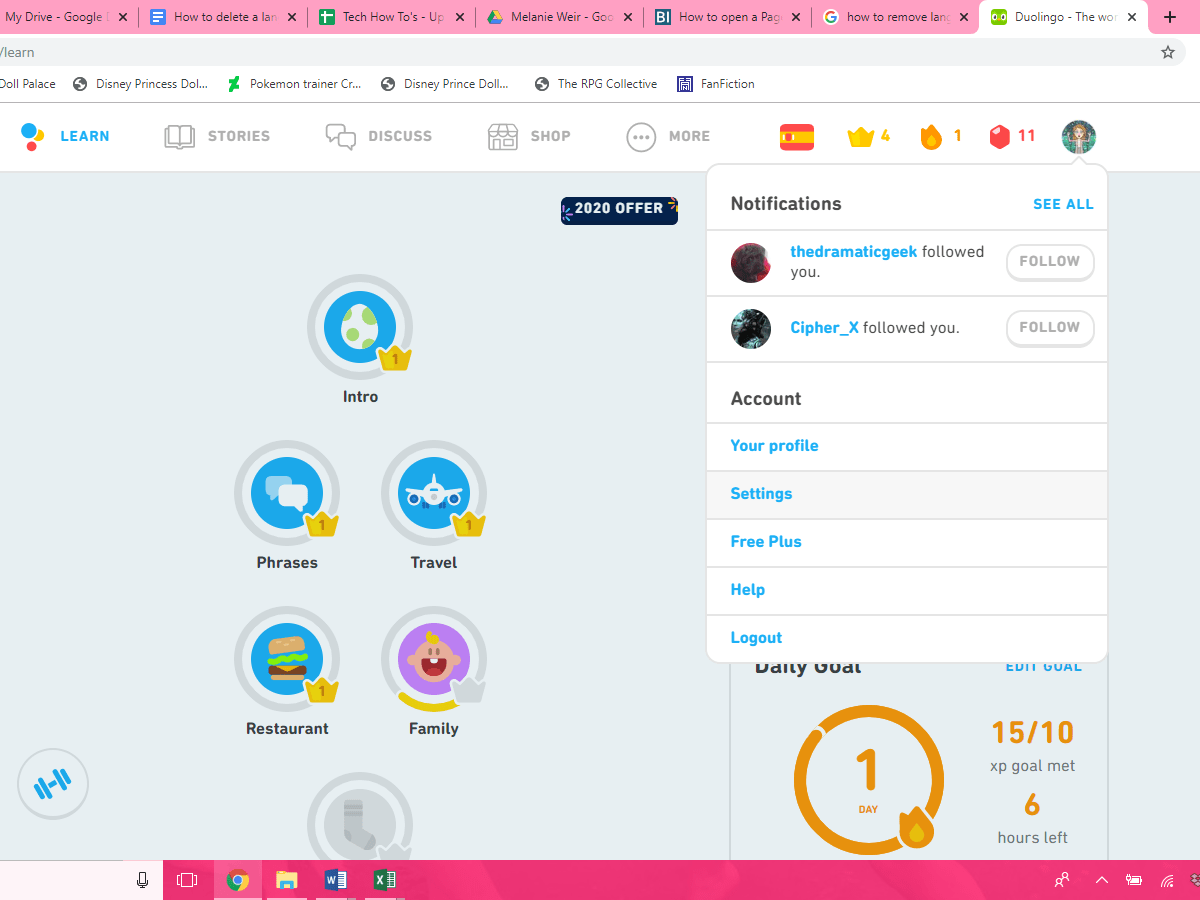The height and width of the screenshot is (900, 1200).
Task: Open Task View on the taskbar
Action: coord(187,880)
